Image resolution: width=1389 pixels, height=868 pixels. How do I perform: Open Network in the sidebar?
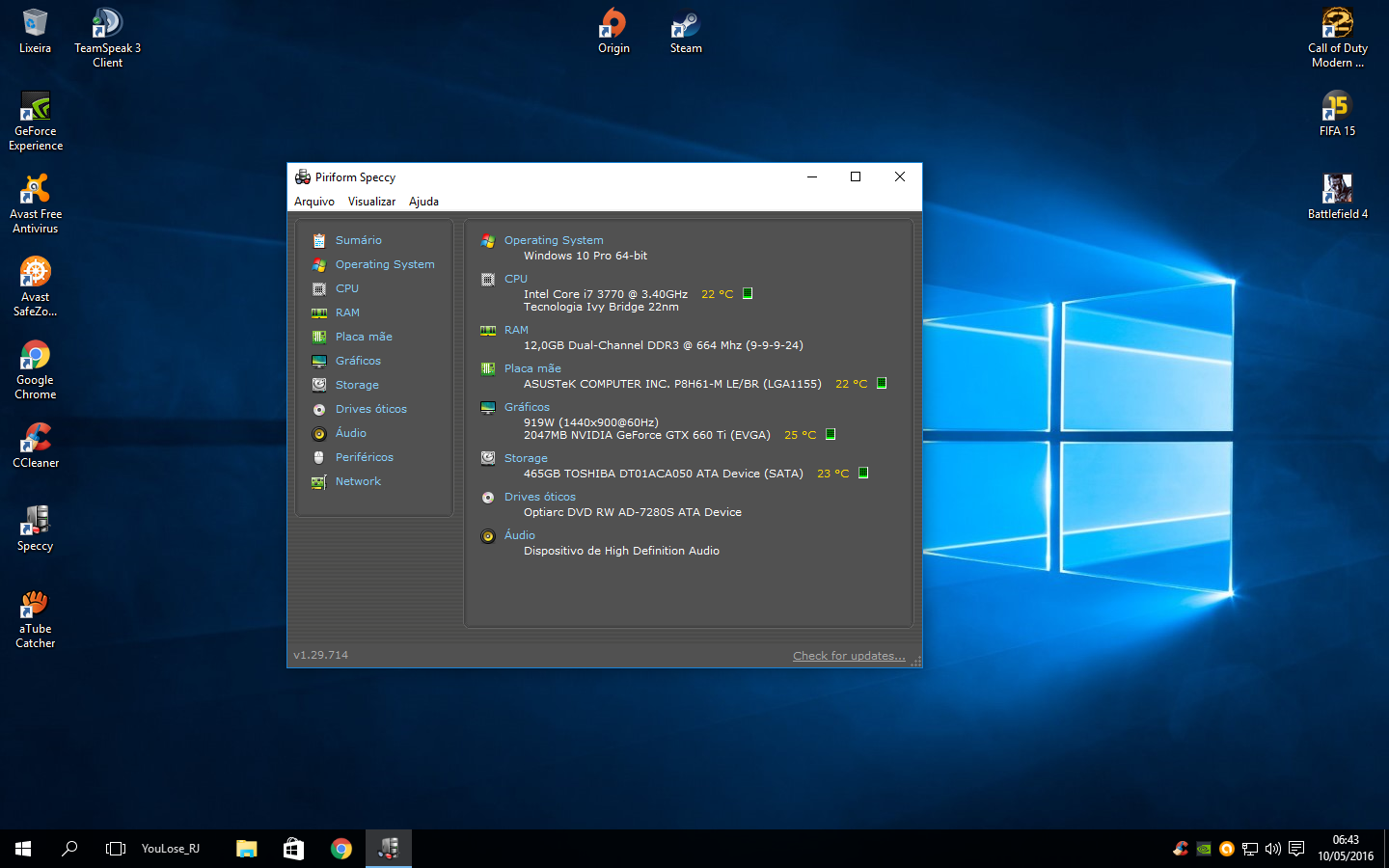point(358,481)
